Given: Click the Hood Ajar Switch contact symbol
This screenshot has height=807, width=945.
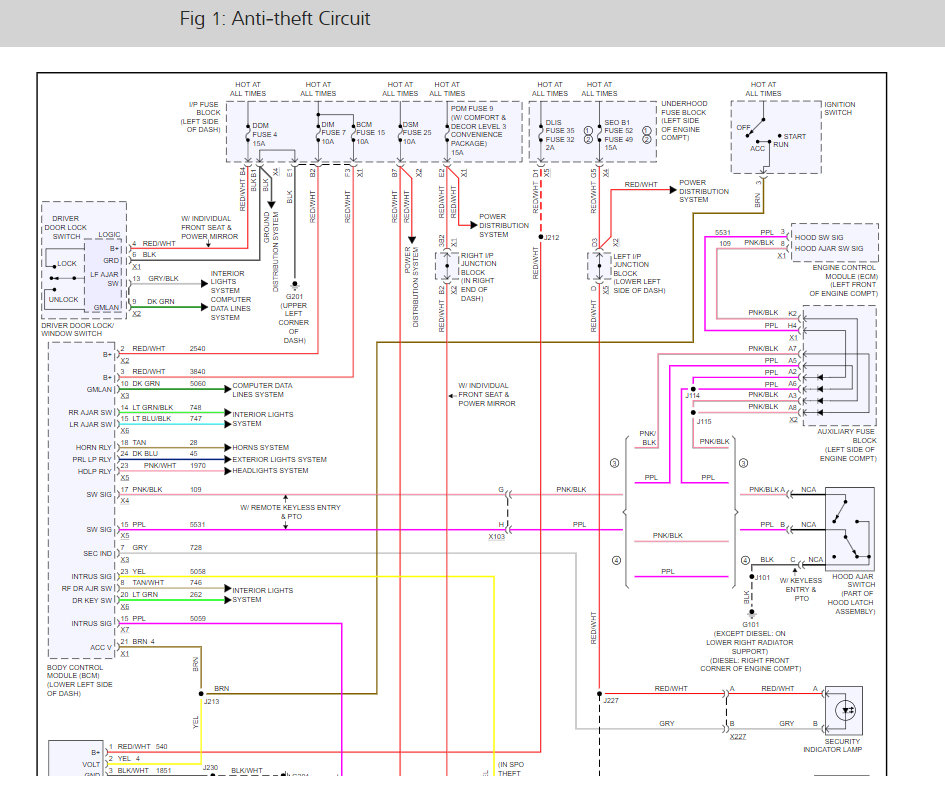Looking at the screenshot, I should coord(850,529).
